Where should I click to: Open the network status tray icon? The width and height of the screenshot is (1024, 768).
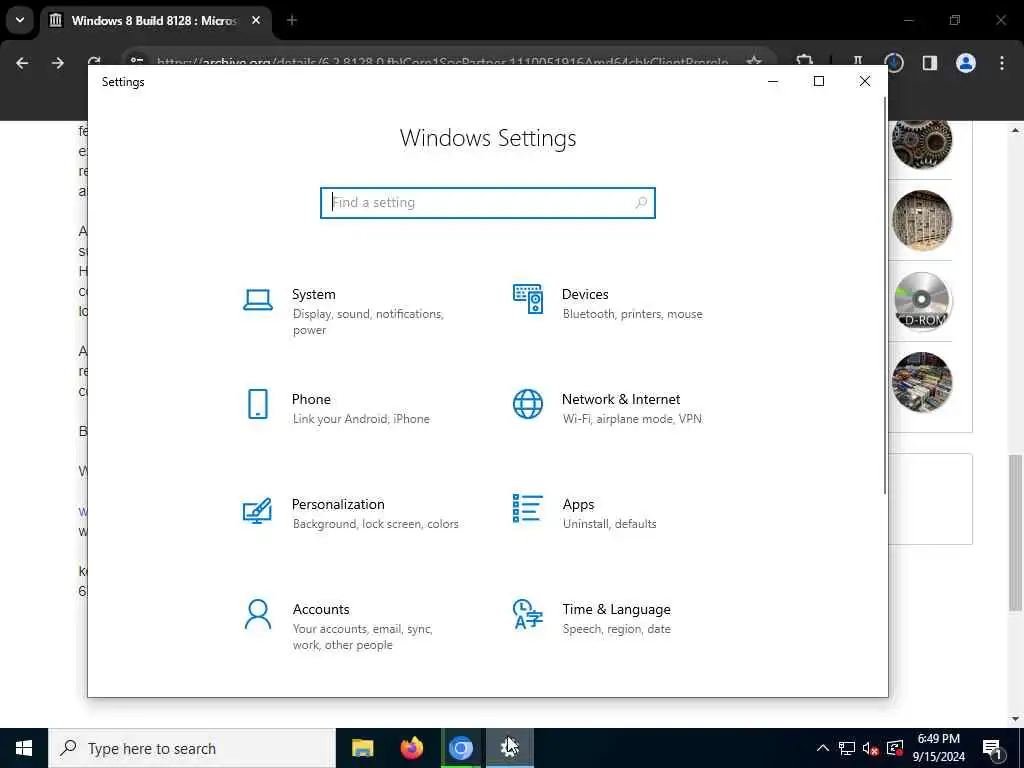pyautogui.click(x=847, y=748)
